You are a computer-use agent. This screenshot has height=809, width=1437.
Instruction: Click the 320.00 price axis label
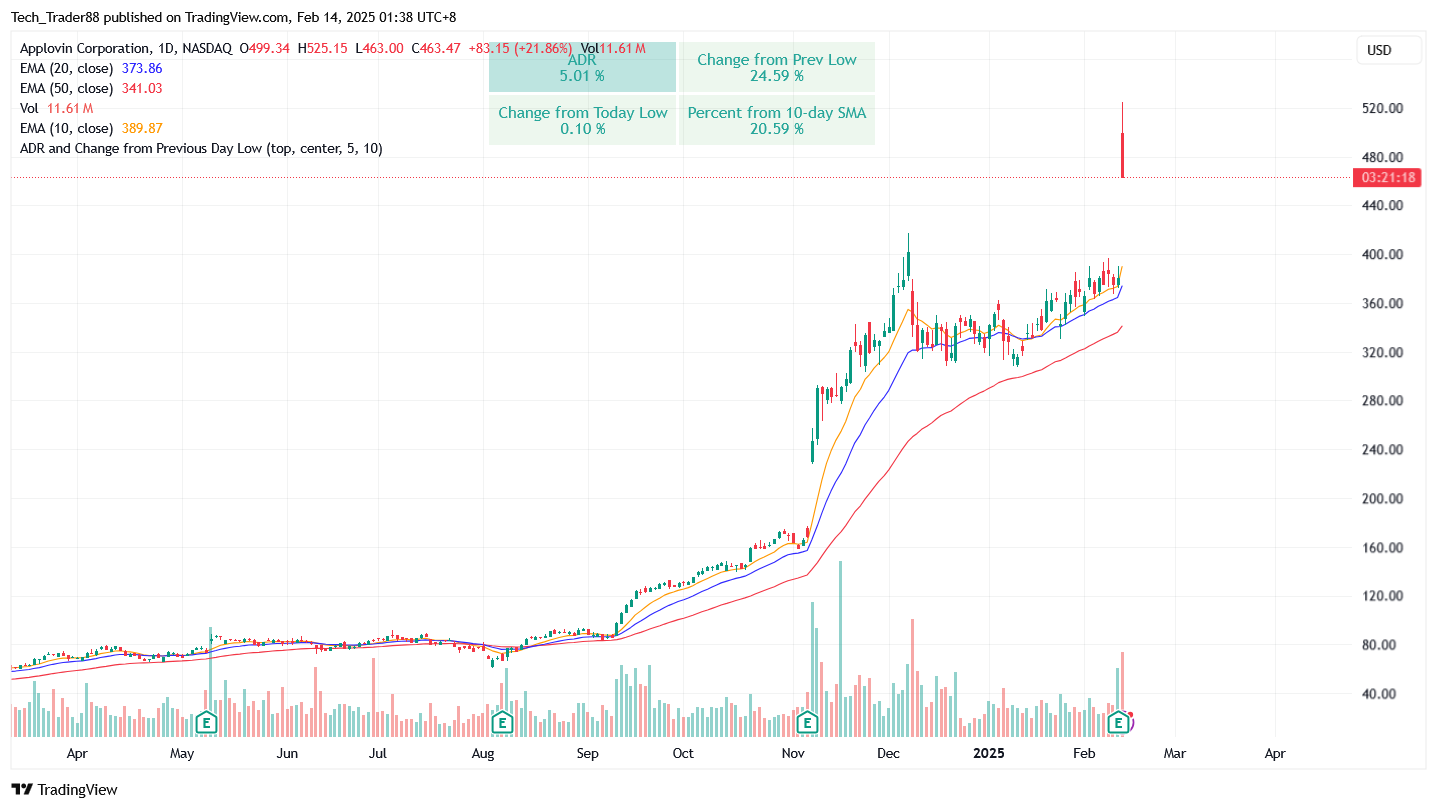click(x=1382, y=352)
